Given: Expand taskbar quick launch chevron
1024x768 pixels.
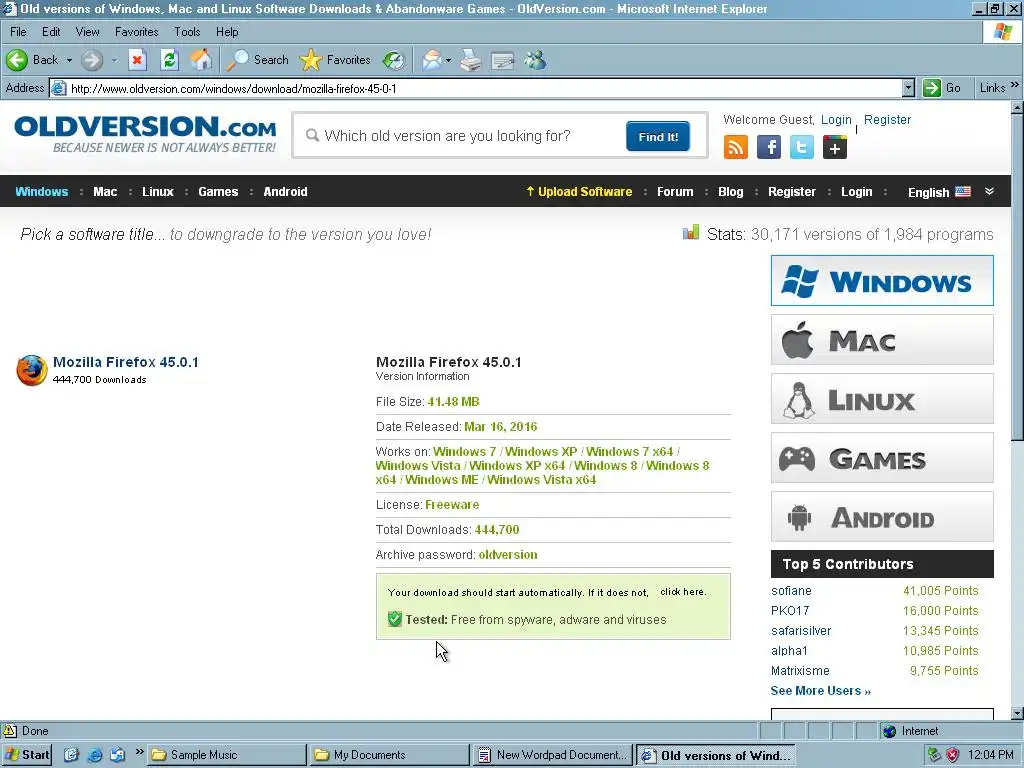Looking at the screenshot, I should (139, 752).
